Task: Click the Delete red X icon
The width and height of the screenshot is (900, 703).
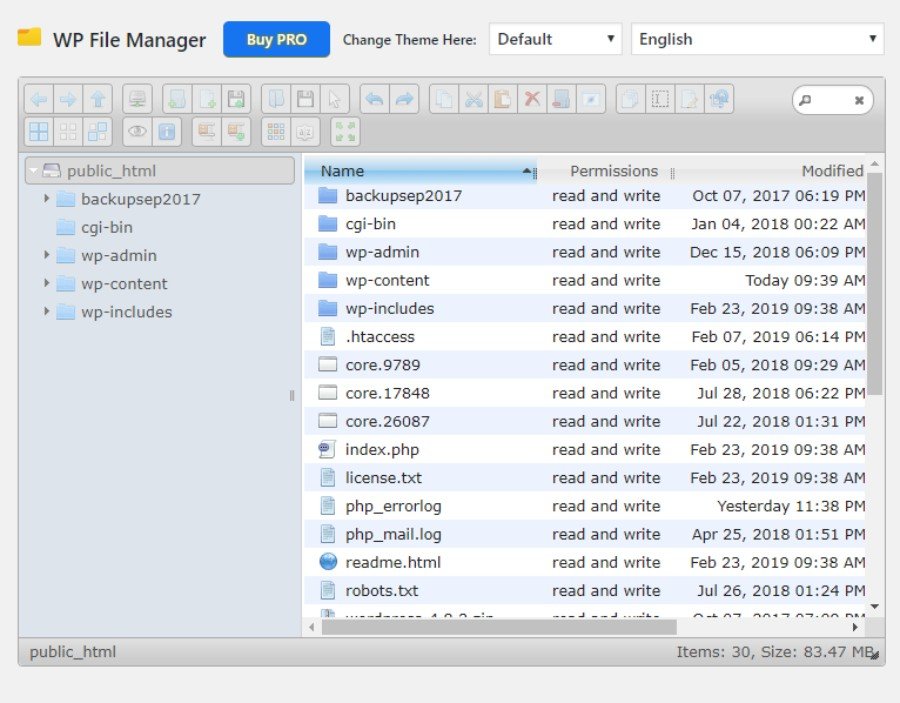Action: [x=532, y=99]
